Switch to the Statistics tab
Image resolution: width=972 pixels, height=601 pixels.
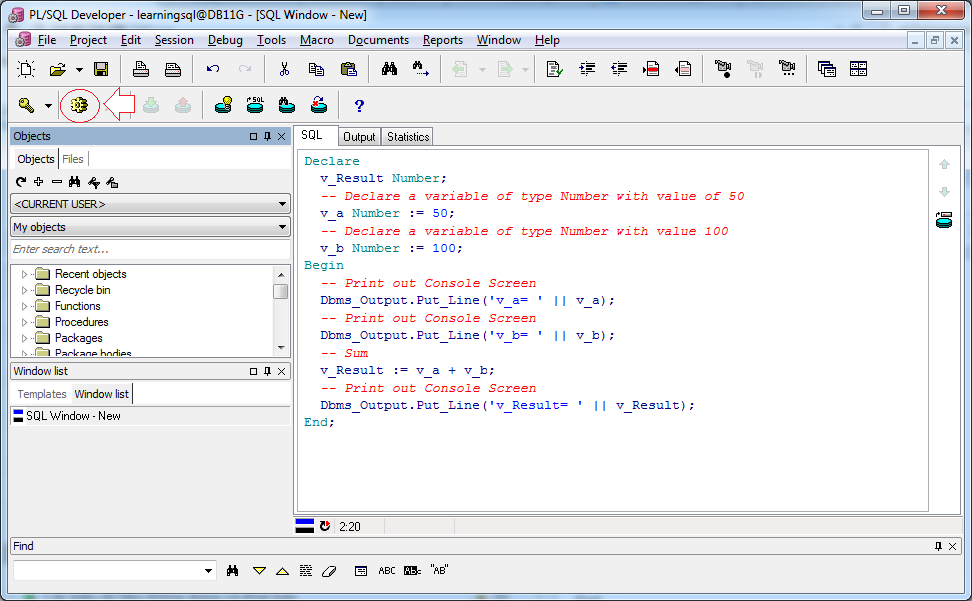408,137
